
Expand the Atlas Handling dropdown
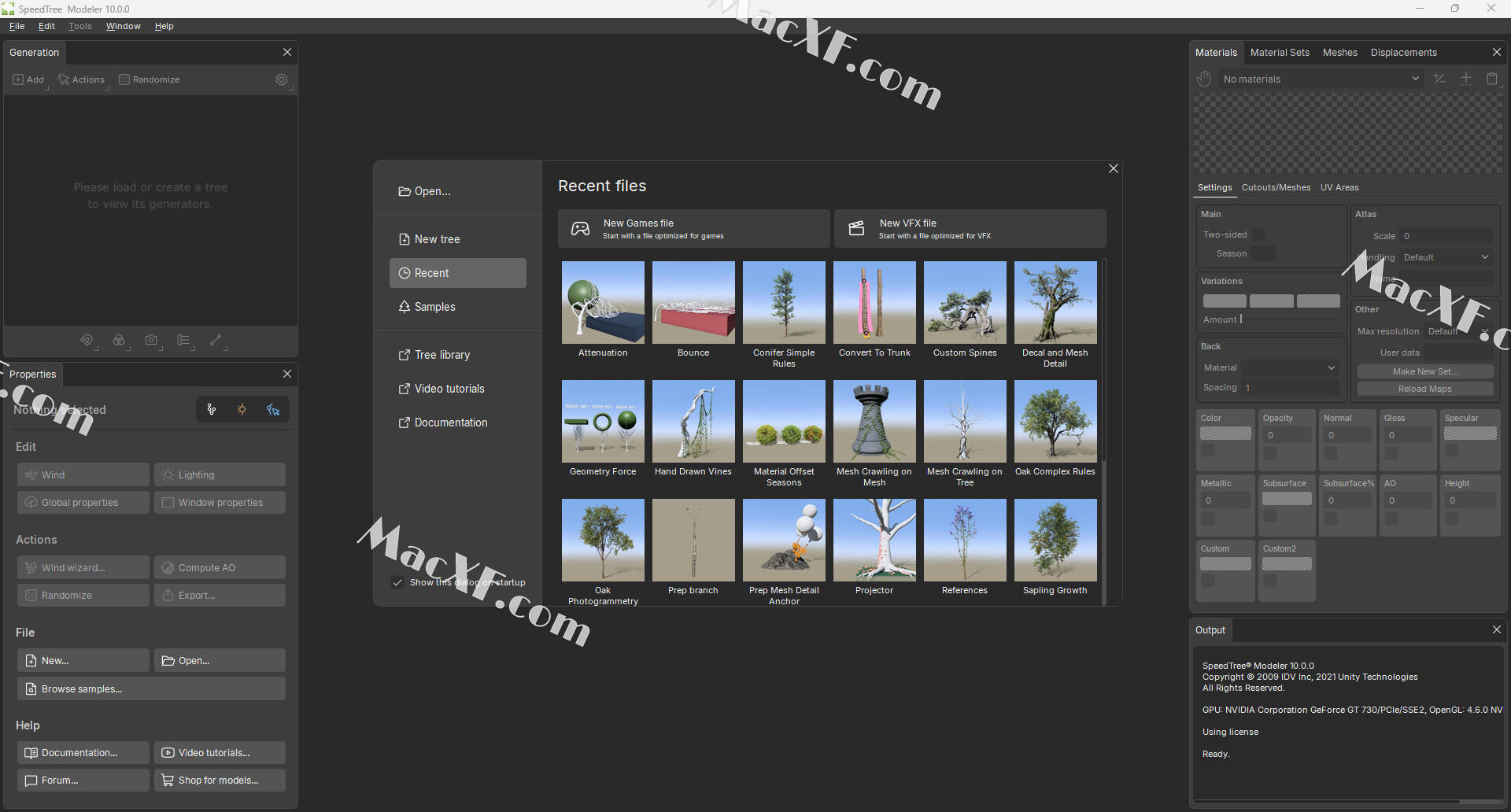click(x=1446, y=257)
